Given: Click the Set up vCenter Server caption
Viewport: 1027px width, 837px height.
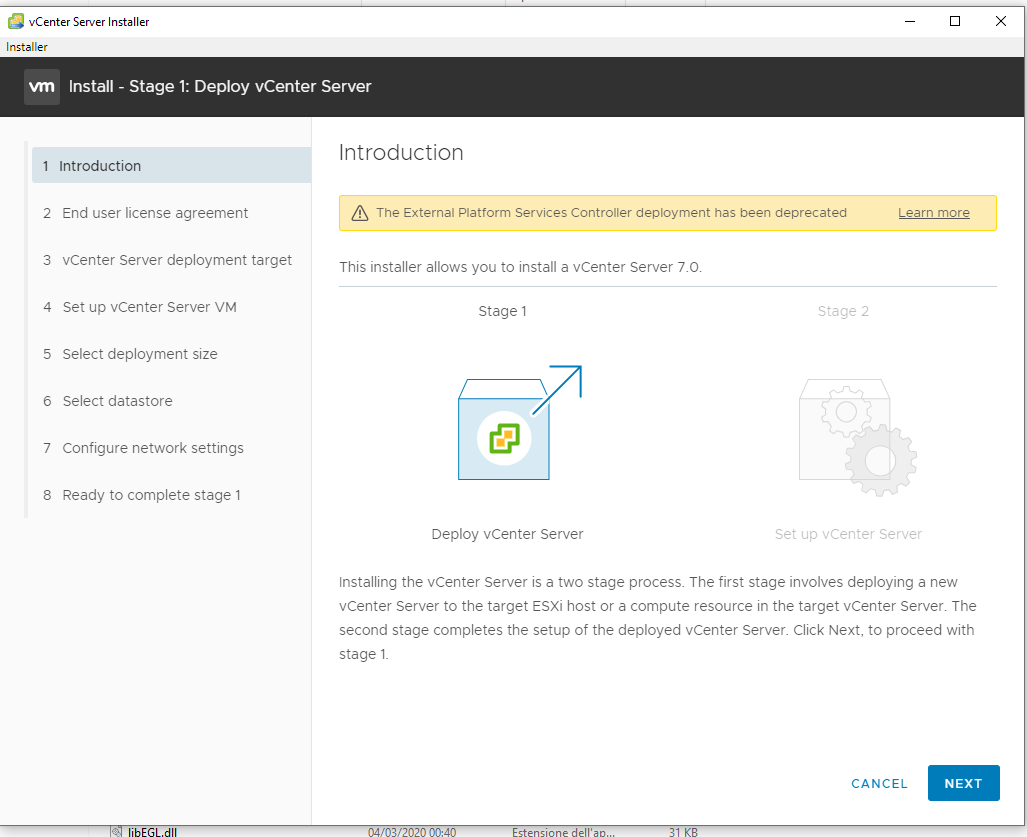Looking at the screenshot, I should coord(848,534).
